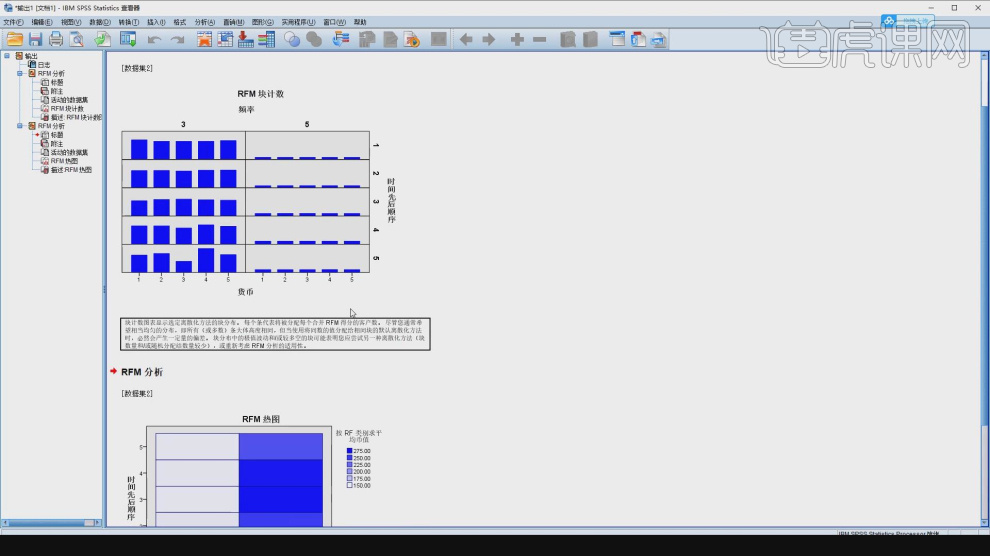Select the RFM block description text box
The width and height of the screenshot is (990, 556).
coord(275,334)
